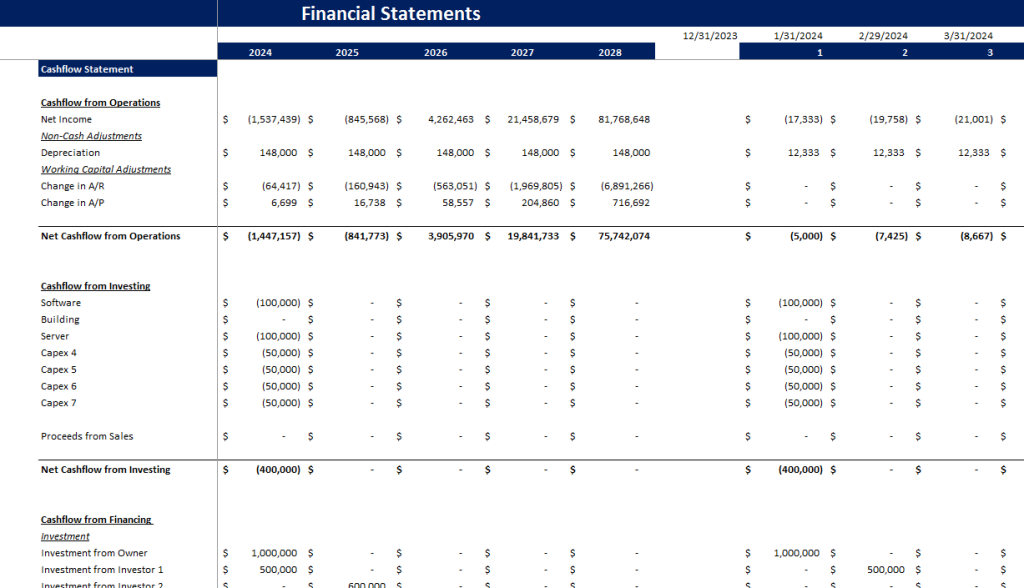Select the Cashflow from Investing heading
1024x588 pixels.
pyautogui.click(x=95, y=286)
